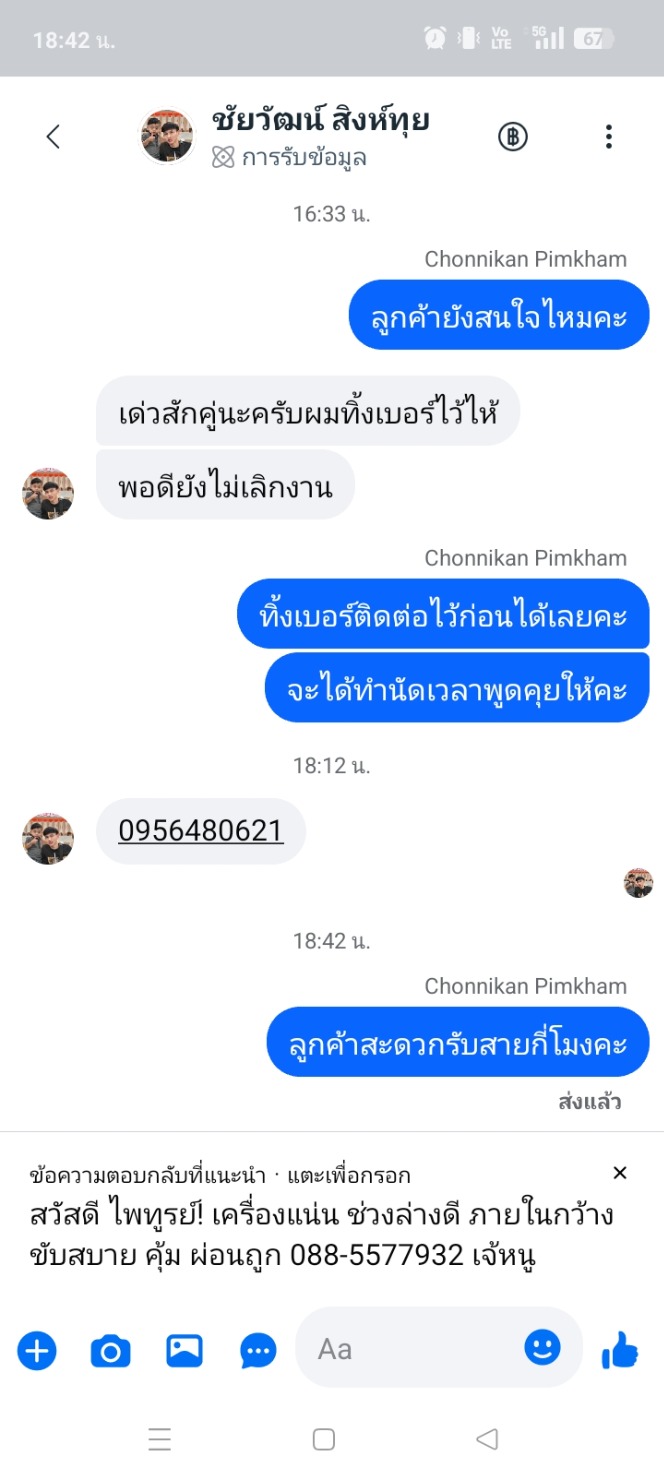The image size is (664, 1480).
Task: Dismiss the suggested reply with X
Action: click(x=620, y=1173)
